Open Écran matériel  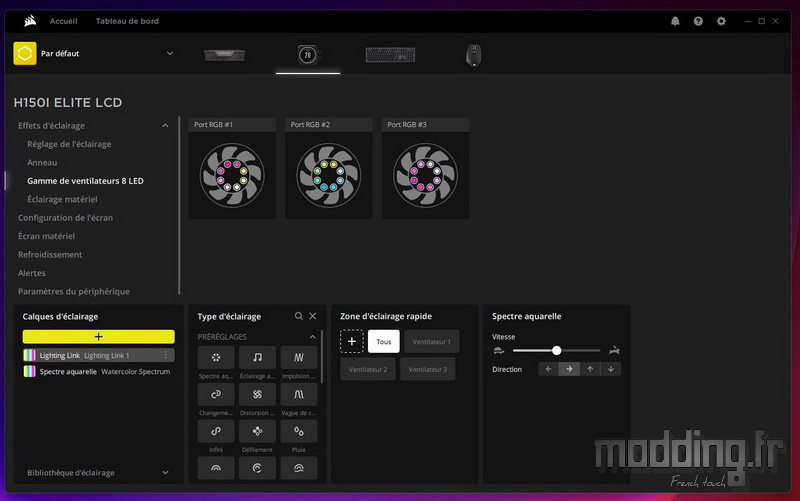click(x=46, y=236)
